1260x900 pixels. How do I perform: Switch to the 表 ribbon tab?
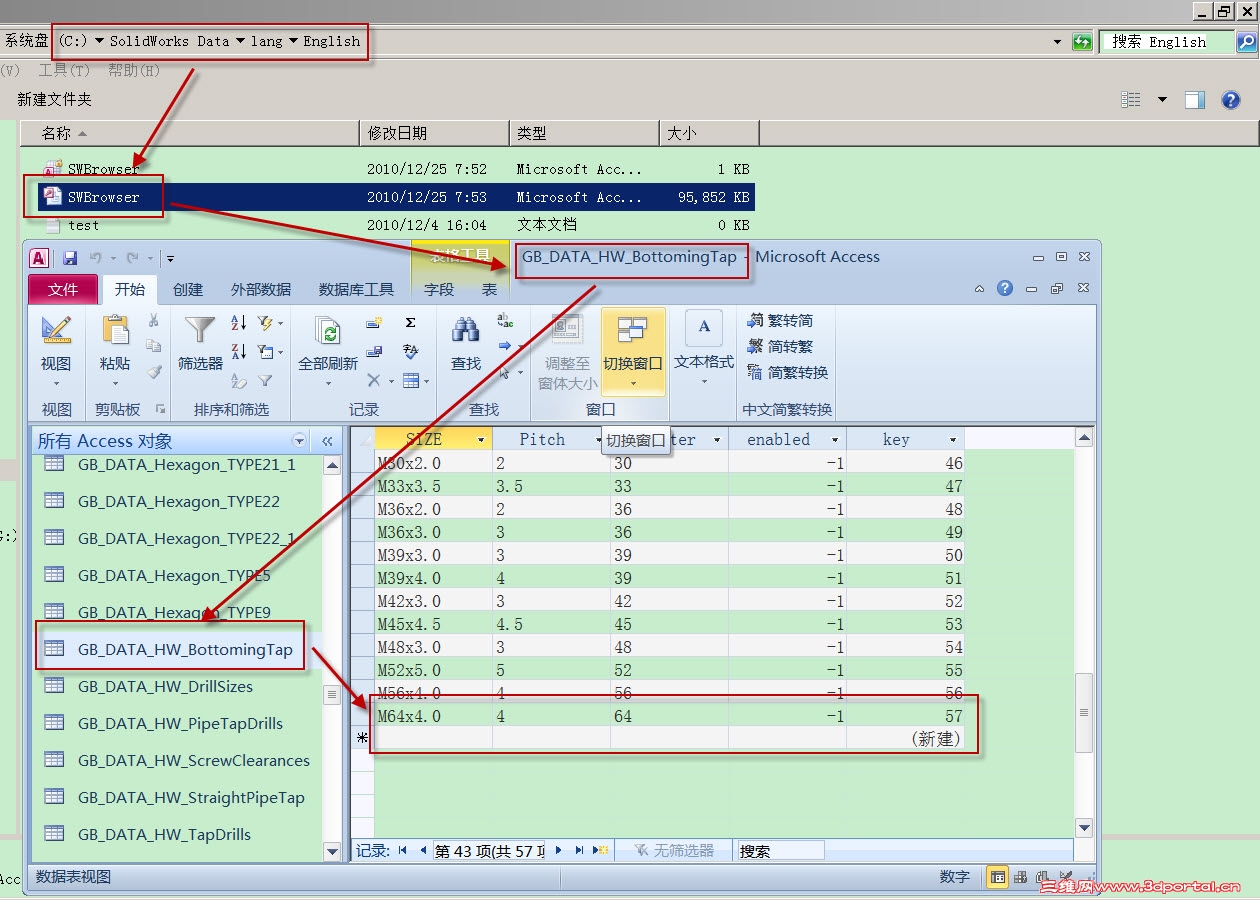tap(489, 289)
